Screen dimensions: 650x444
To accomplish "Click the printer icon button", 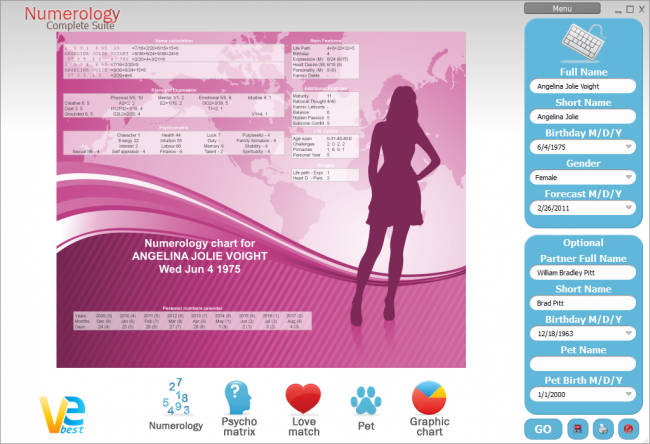I will (603, 429).
